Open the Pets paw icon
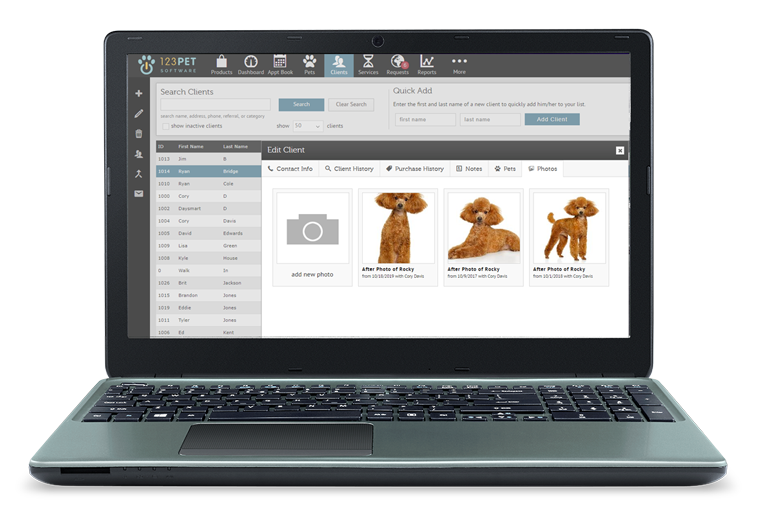Viewport: 759px width, 509px height. click(310, 64)
